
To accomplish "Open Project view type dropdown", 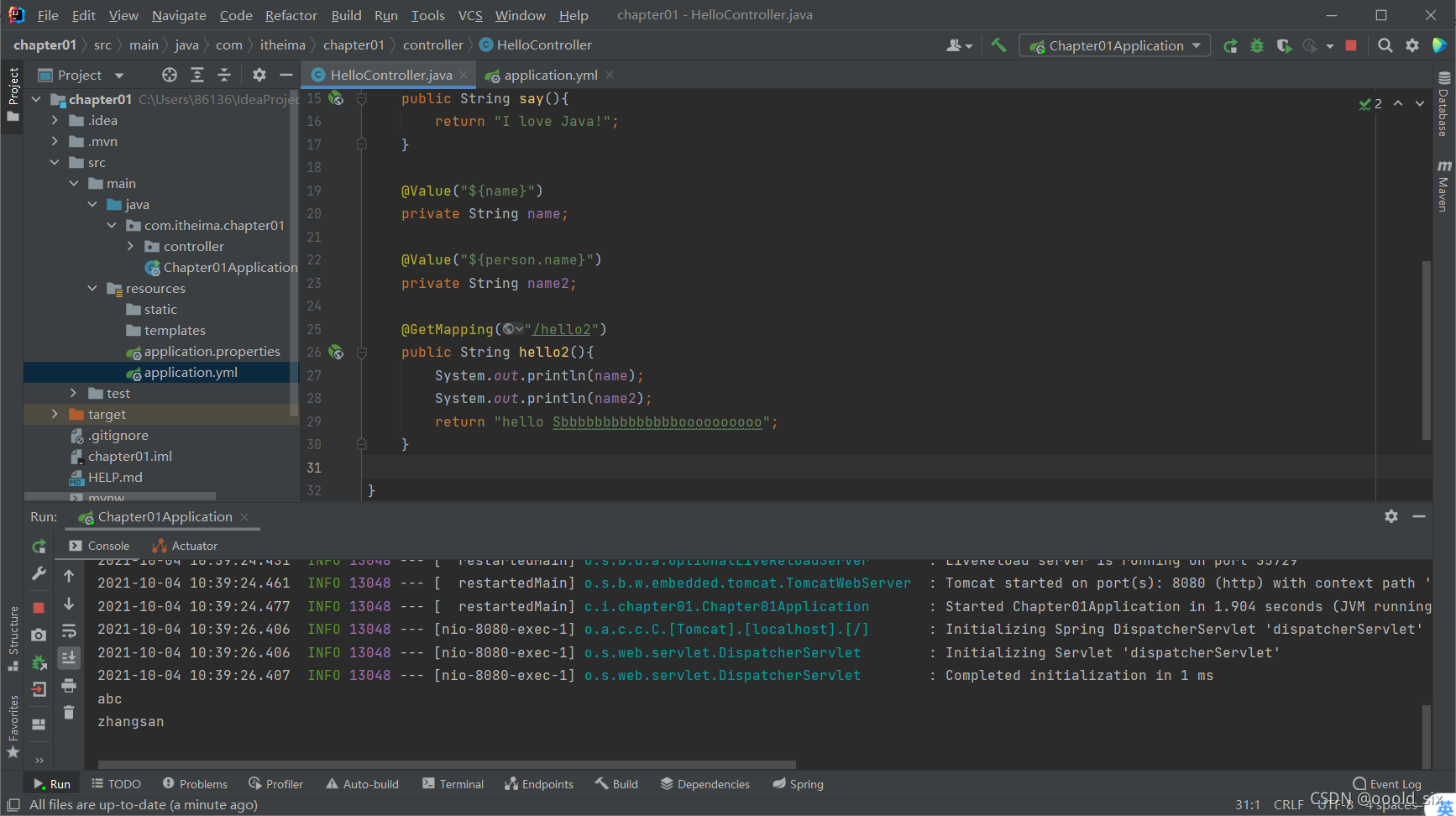I will coord(119,76).
